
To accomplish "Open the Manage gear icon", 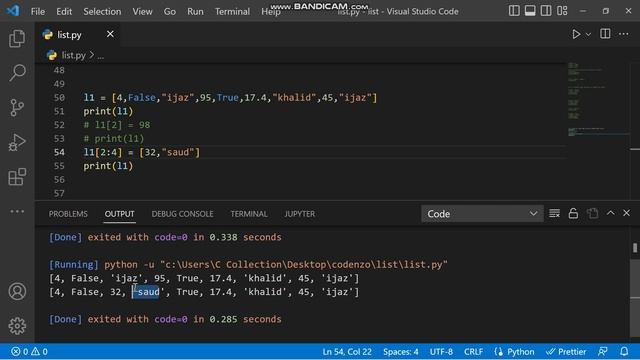I will (17, 326).
